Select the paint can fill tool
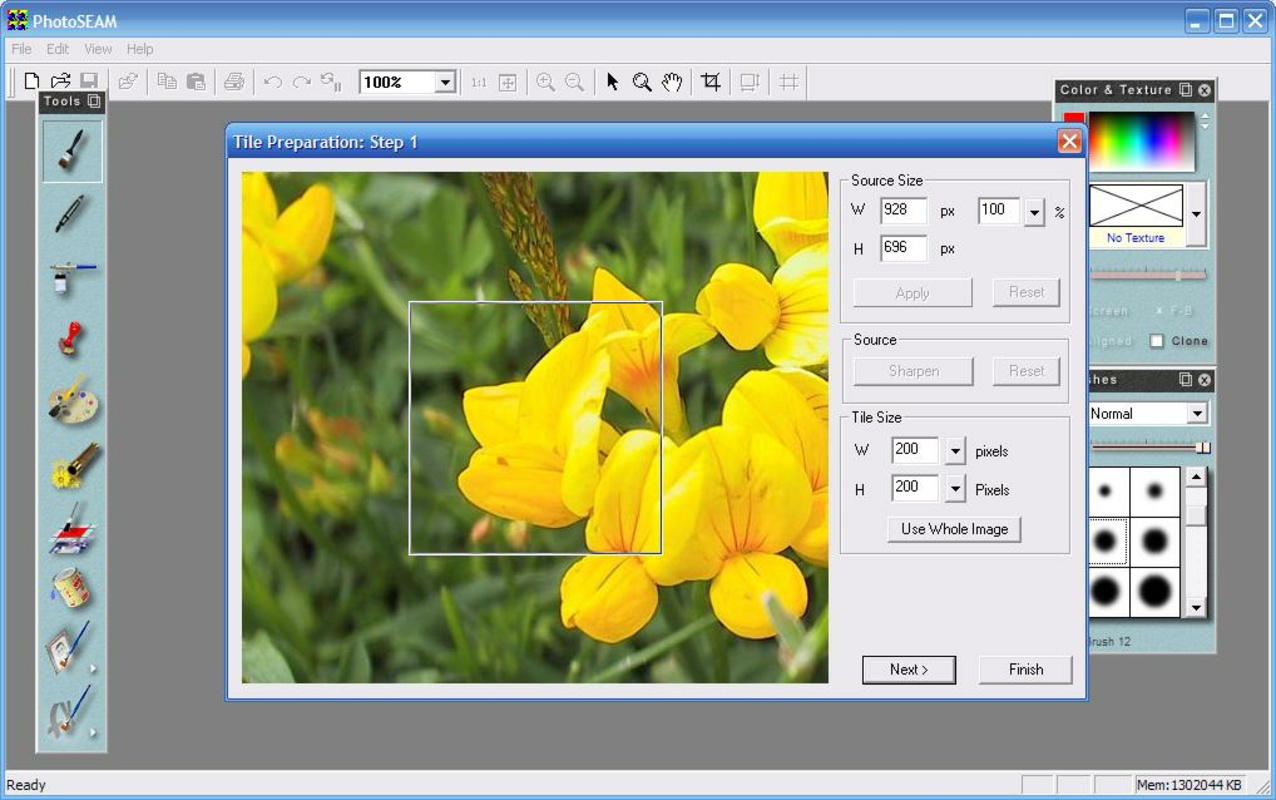 72,589
